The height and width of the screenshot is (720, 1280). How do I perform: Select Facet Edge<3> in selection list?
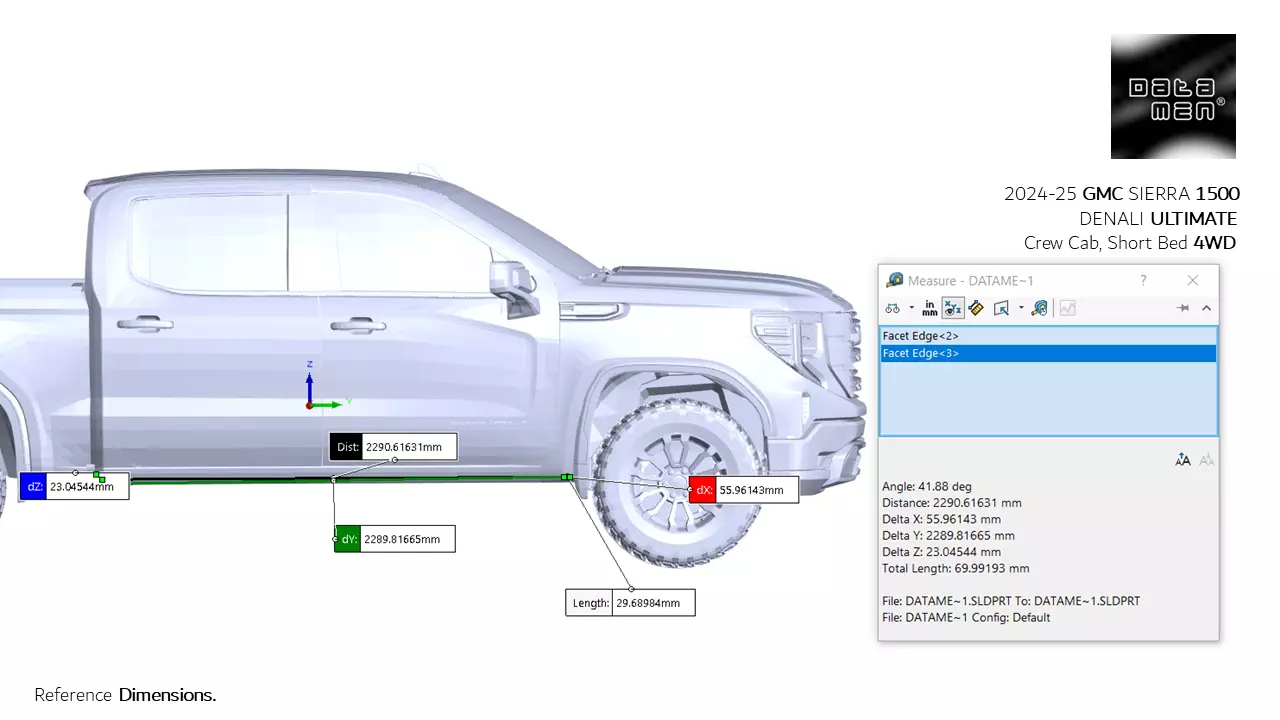click(1048, 353)
